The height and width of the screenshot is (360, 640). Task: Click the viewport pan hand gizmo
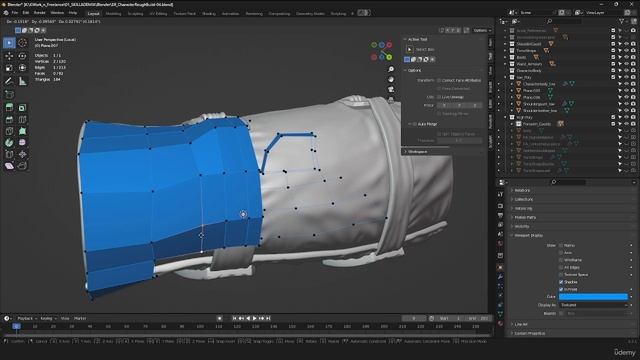point(391,79)
